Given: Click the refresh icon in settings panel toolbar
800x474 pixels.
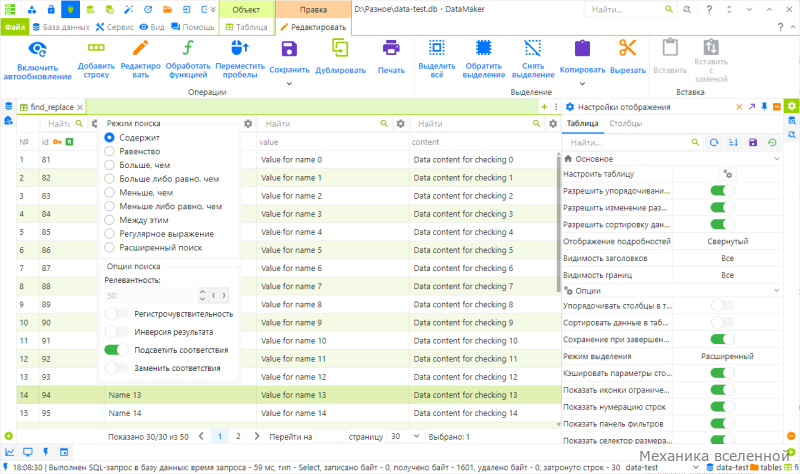Looking at the screenshot, I should click(714, 142).
